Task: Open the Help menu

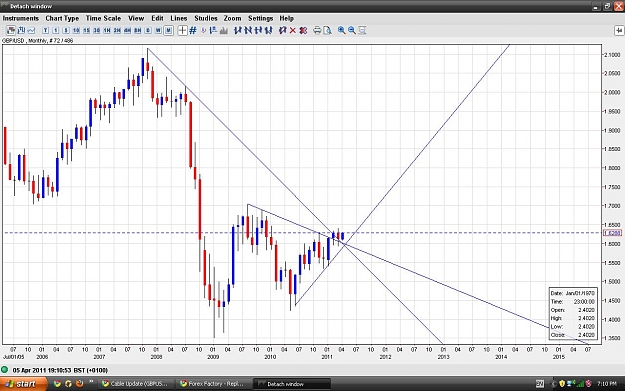Action: [x=287, y=18]
